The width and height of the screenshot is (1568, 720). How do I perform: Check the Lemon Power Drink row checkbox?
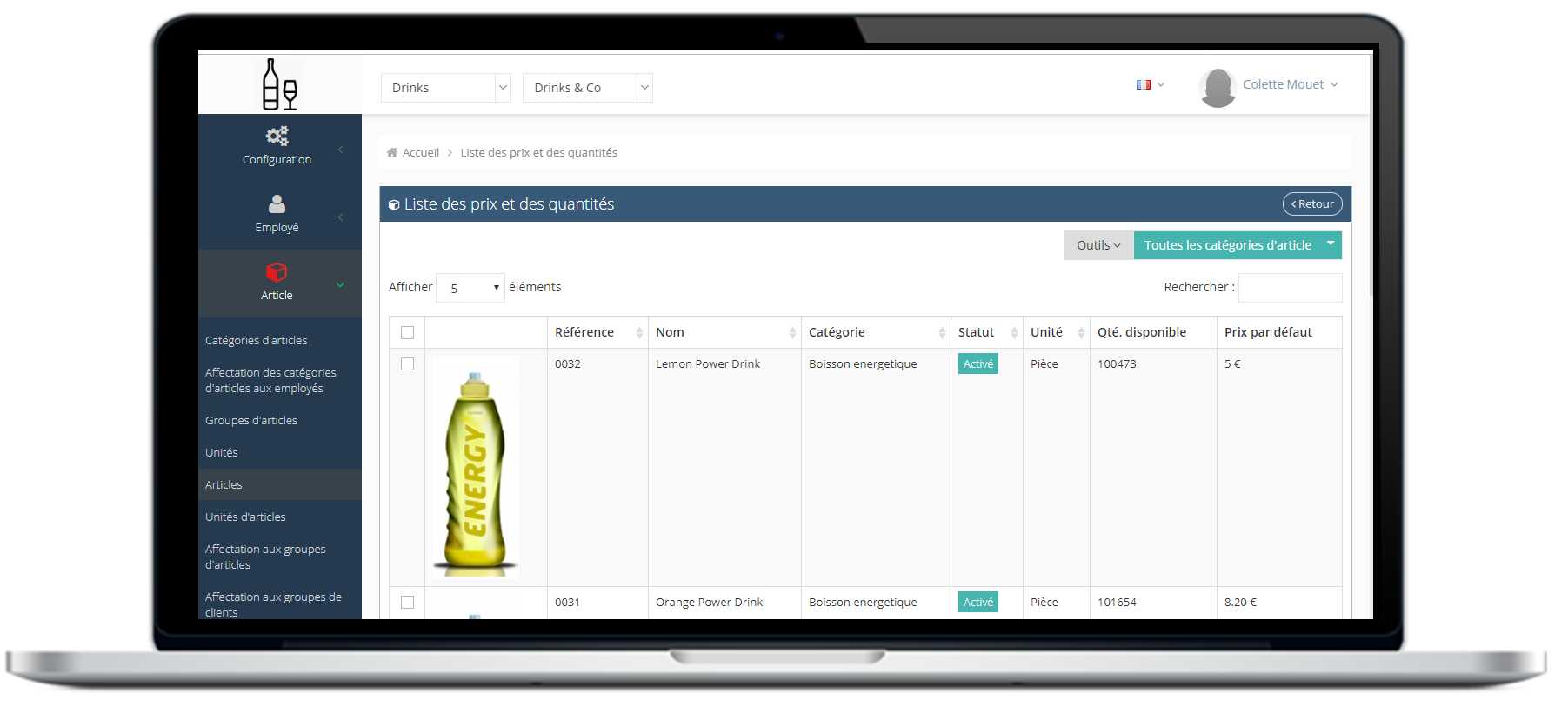[407, 364]
